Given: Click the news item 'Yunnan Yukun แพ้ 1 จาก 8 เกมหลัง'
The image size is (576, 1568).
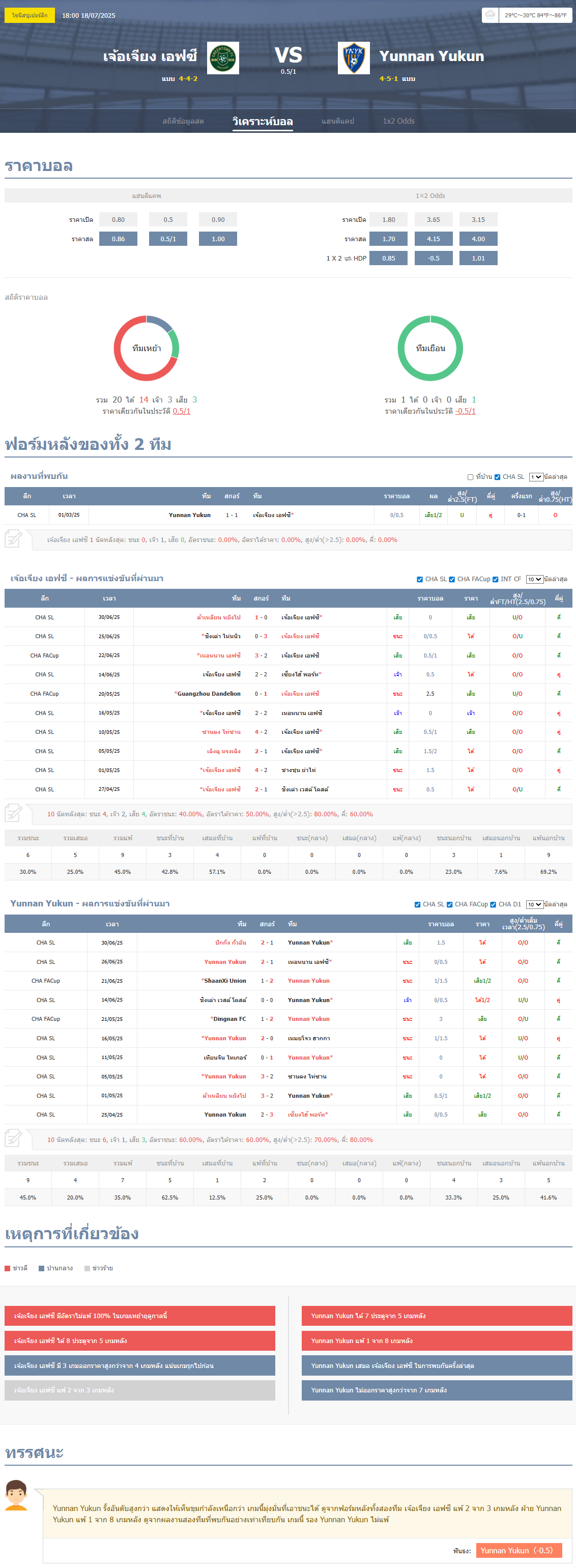Looking at the screenshot, I should tap(437, 1341).
